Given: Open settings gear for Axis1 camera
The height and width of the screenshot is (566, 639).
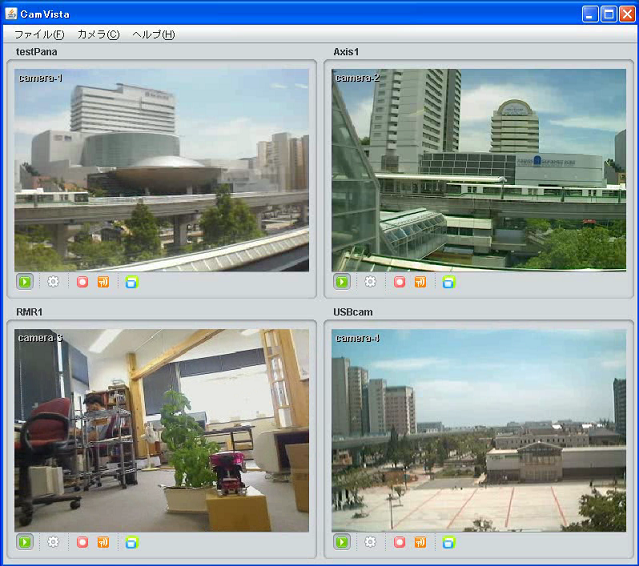Looking at the screenshot, I should (370, 282).
